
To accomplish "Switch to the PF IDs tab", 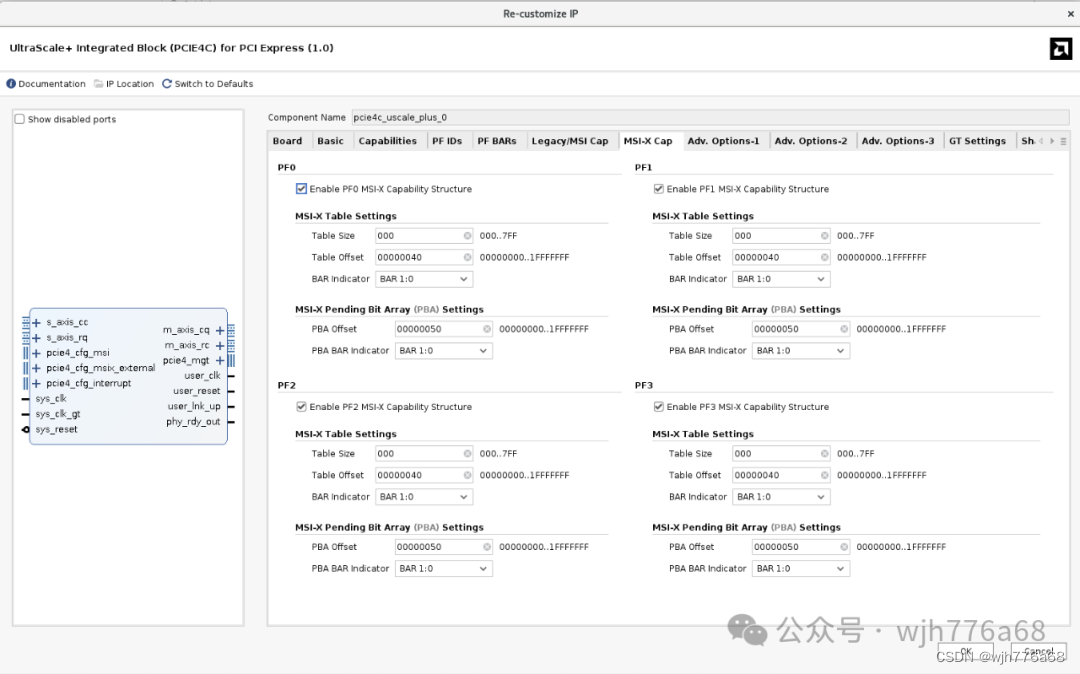I will [x=447, y=141].
